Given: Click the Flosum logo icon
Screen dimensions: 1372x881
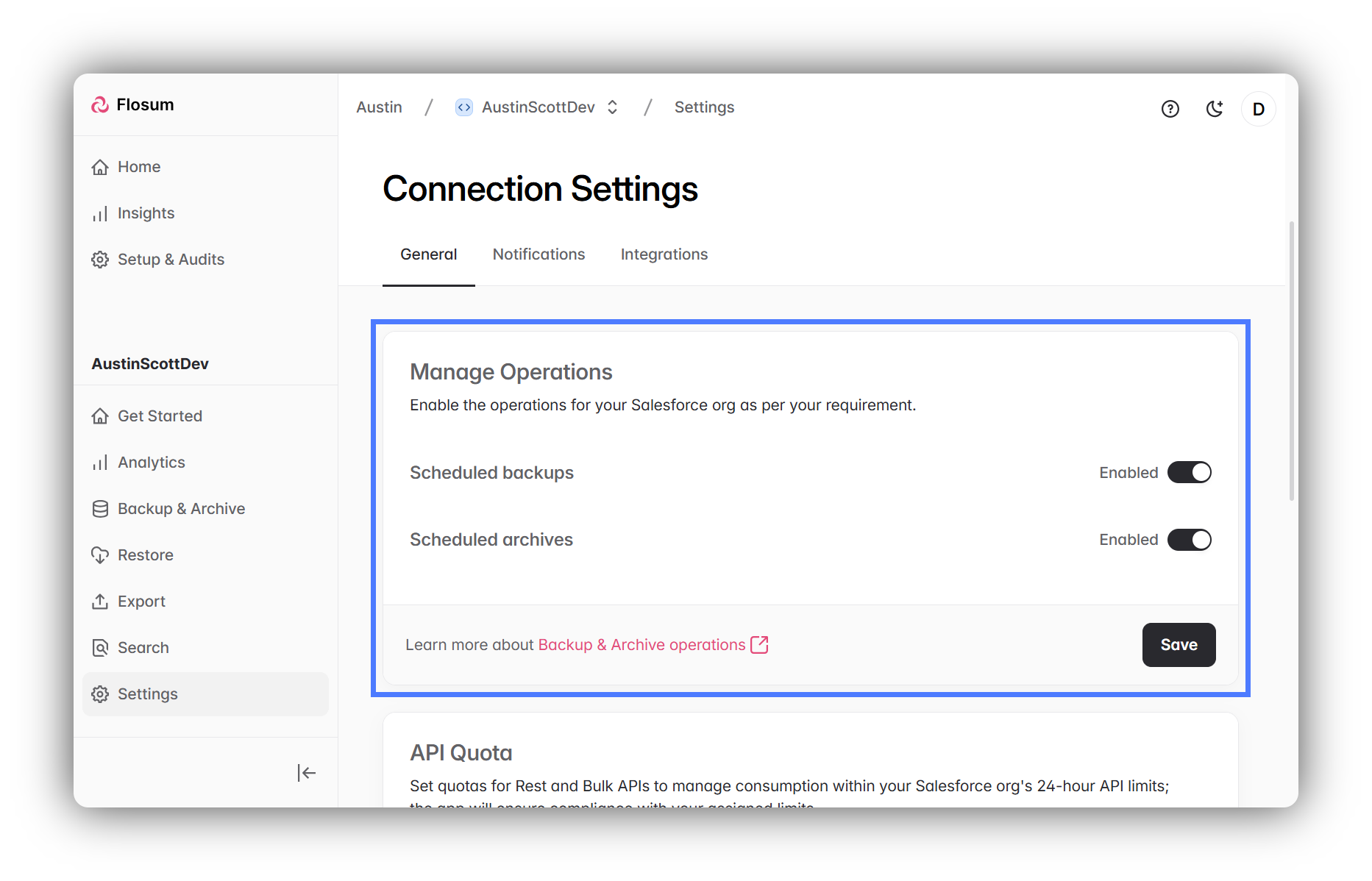Looking at the screenshot, I should tap(100, 105).
